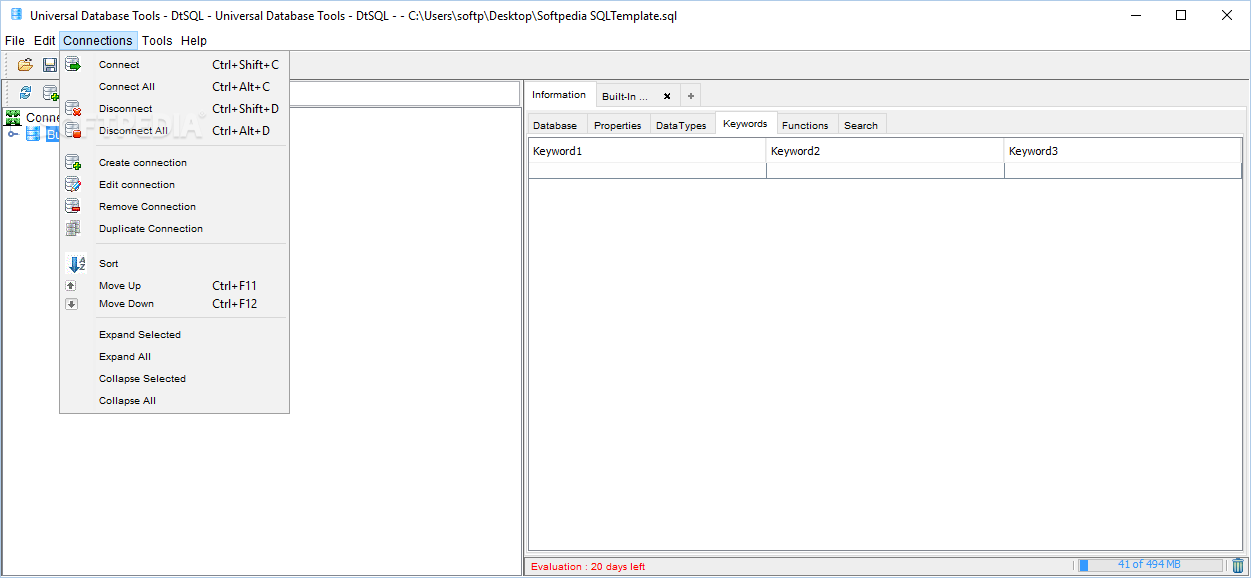Open the DataTypes sub-tab
The height and width of the screenshot is (578, 1251).
681,126
